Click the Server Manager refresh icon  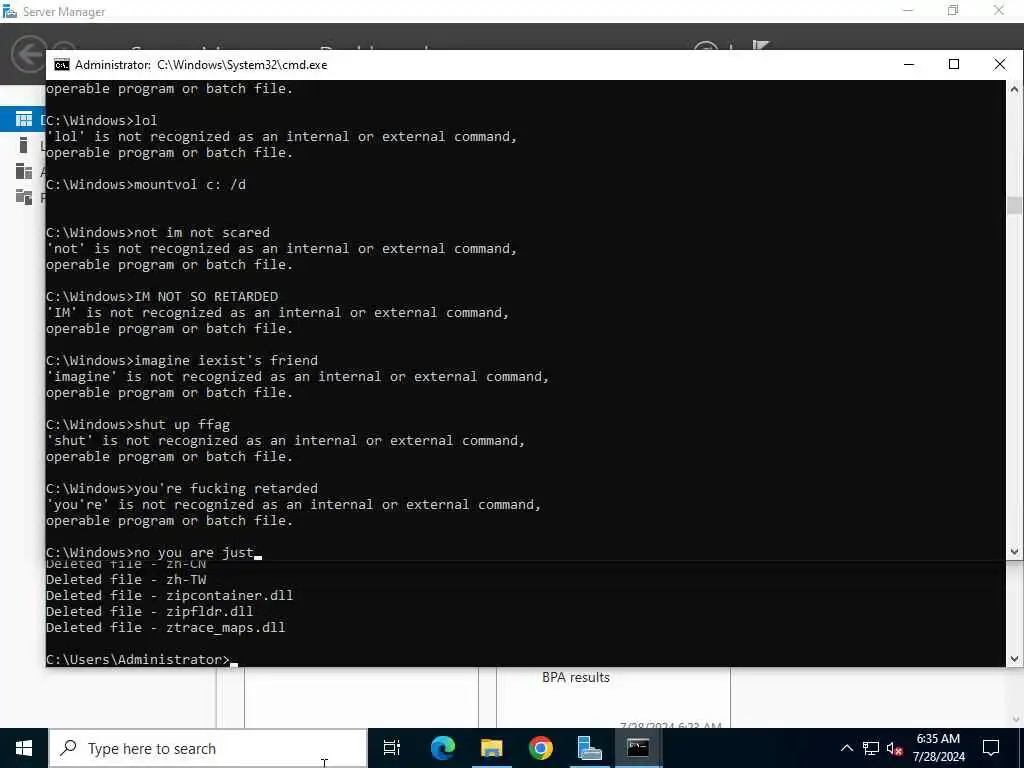[x=705, y=46]
